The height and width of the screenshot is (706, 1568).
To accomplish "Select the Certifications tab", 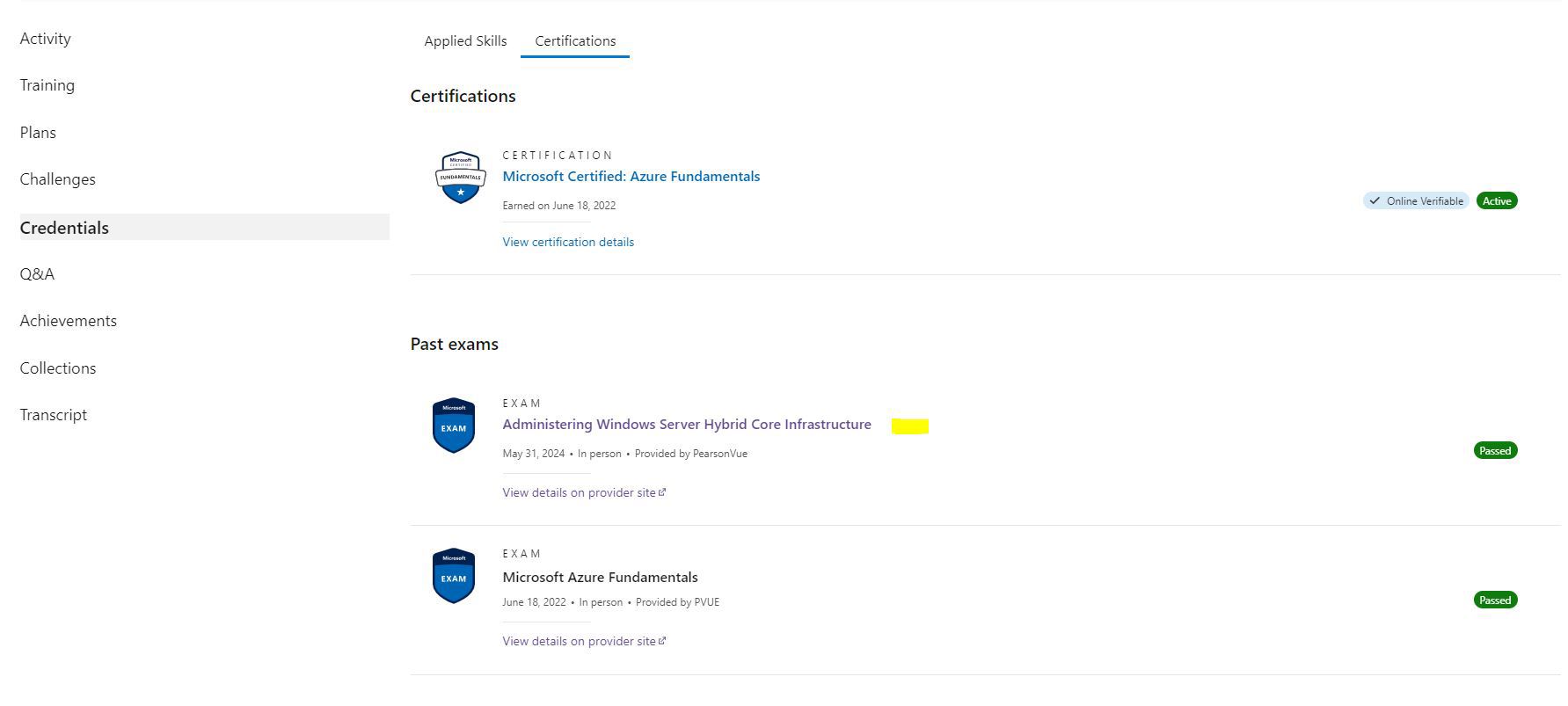I will (x=575, y=41).
